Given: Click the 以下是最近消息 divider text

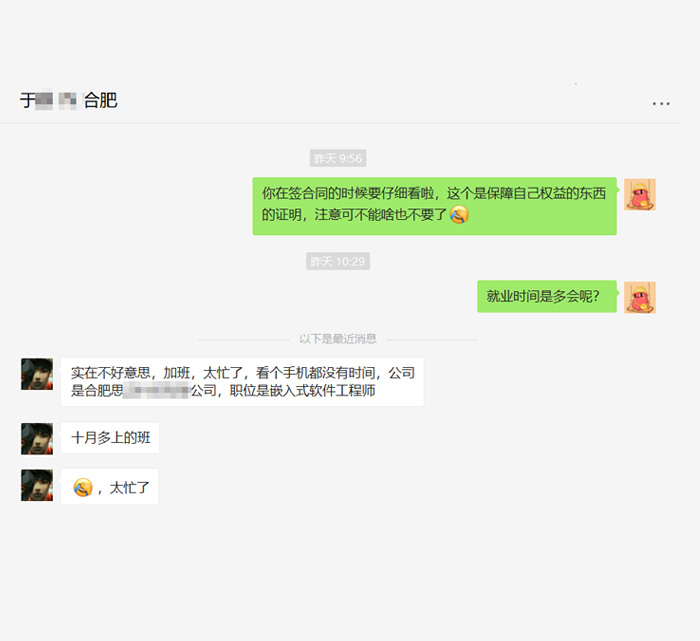Looking at the screenshot, I should coord(338,339).
